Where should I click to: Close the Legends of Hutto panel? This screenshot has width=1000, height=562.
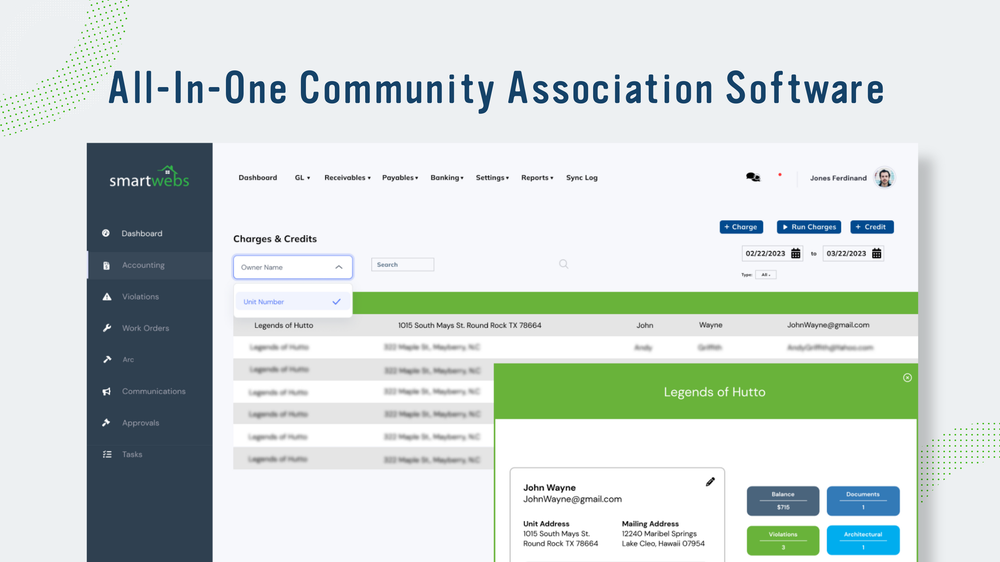point(907,378)
